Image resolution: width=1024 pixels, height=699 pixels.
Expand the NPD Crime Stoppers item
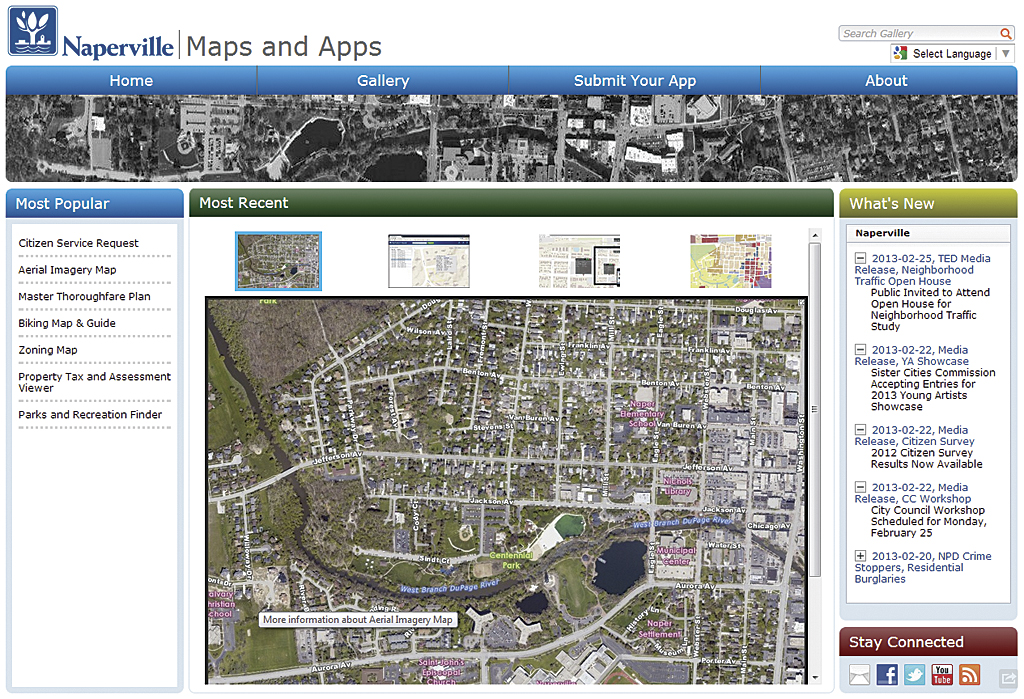[861, 555]
